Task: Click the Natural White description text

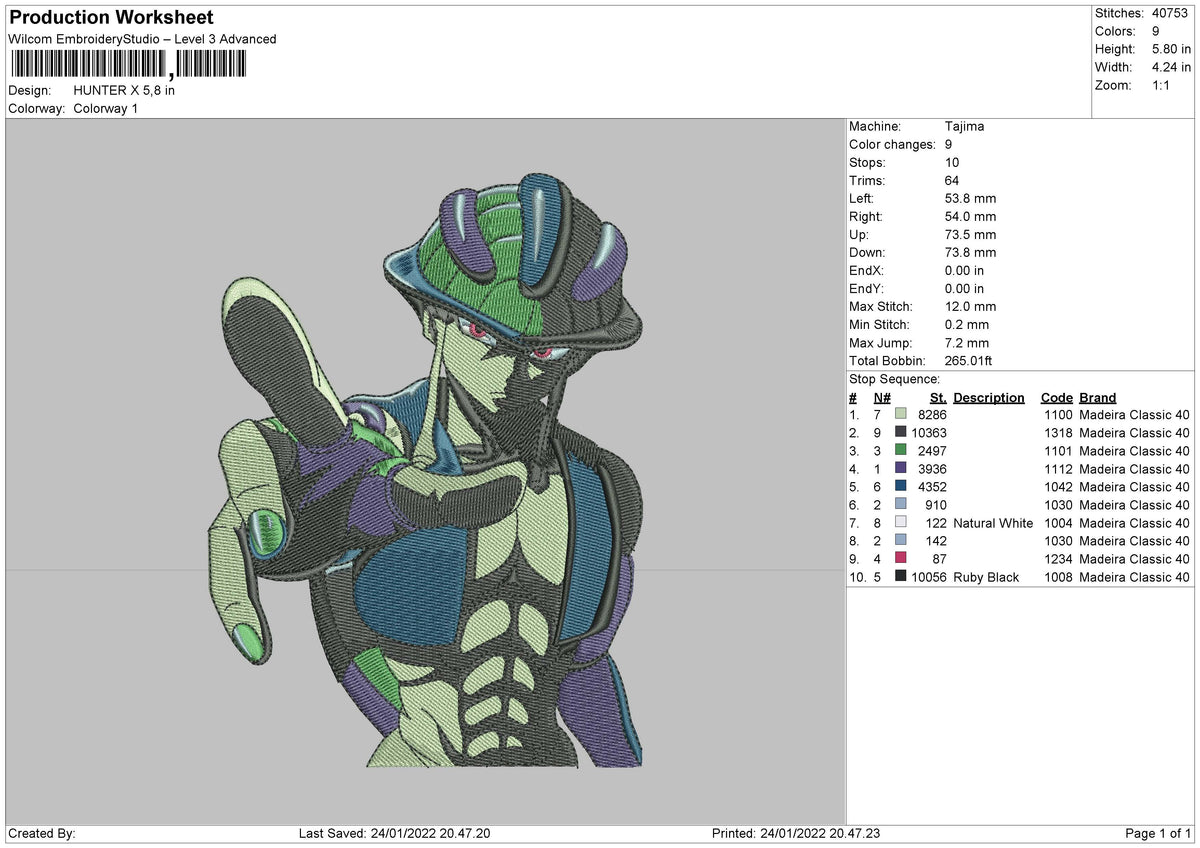Action: (x=993, y=522)
